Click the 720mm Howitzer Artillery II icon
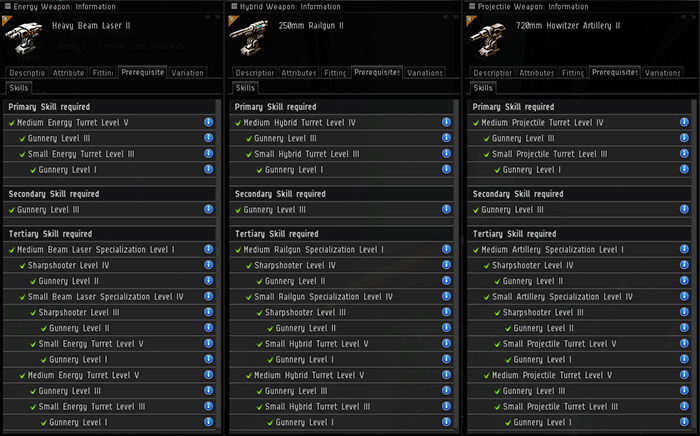The width and height of the screenshot is (700, 436). click(488, 39)
